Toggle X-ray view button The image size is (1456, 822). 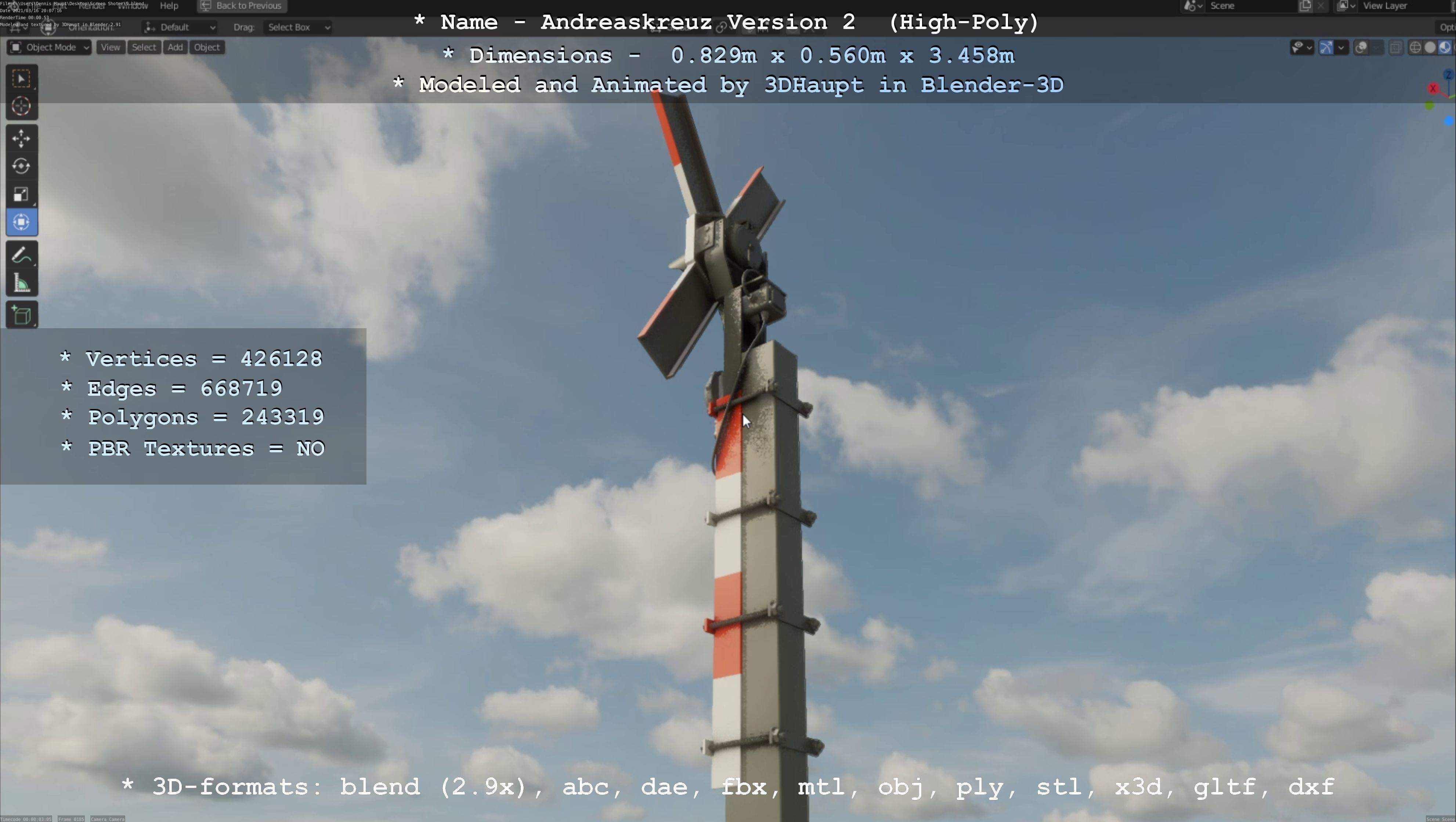(x=1395, y=47)
